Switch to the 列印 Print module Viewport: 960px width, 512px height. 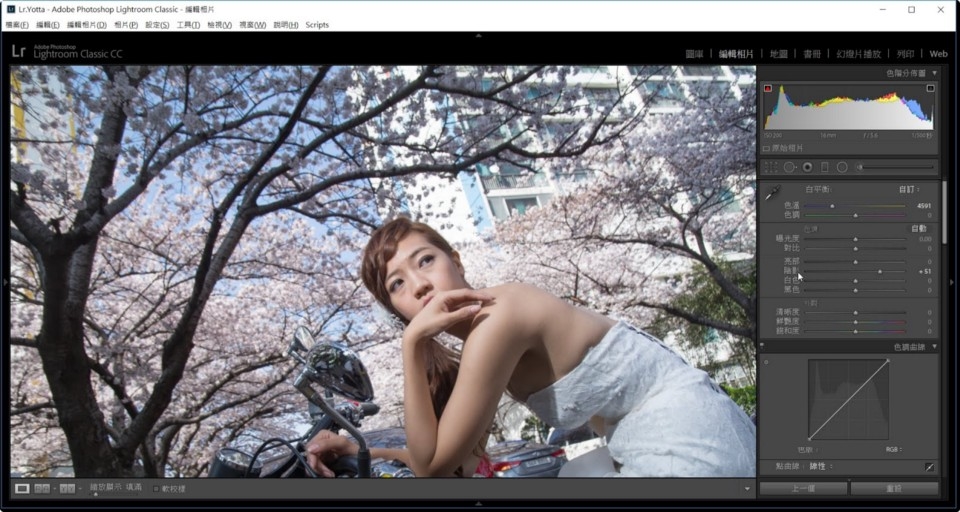pyautogui.click(x=906, y=54)
